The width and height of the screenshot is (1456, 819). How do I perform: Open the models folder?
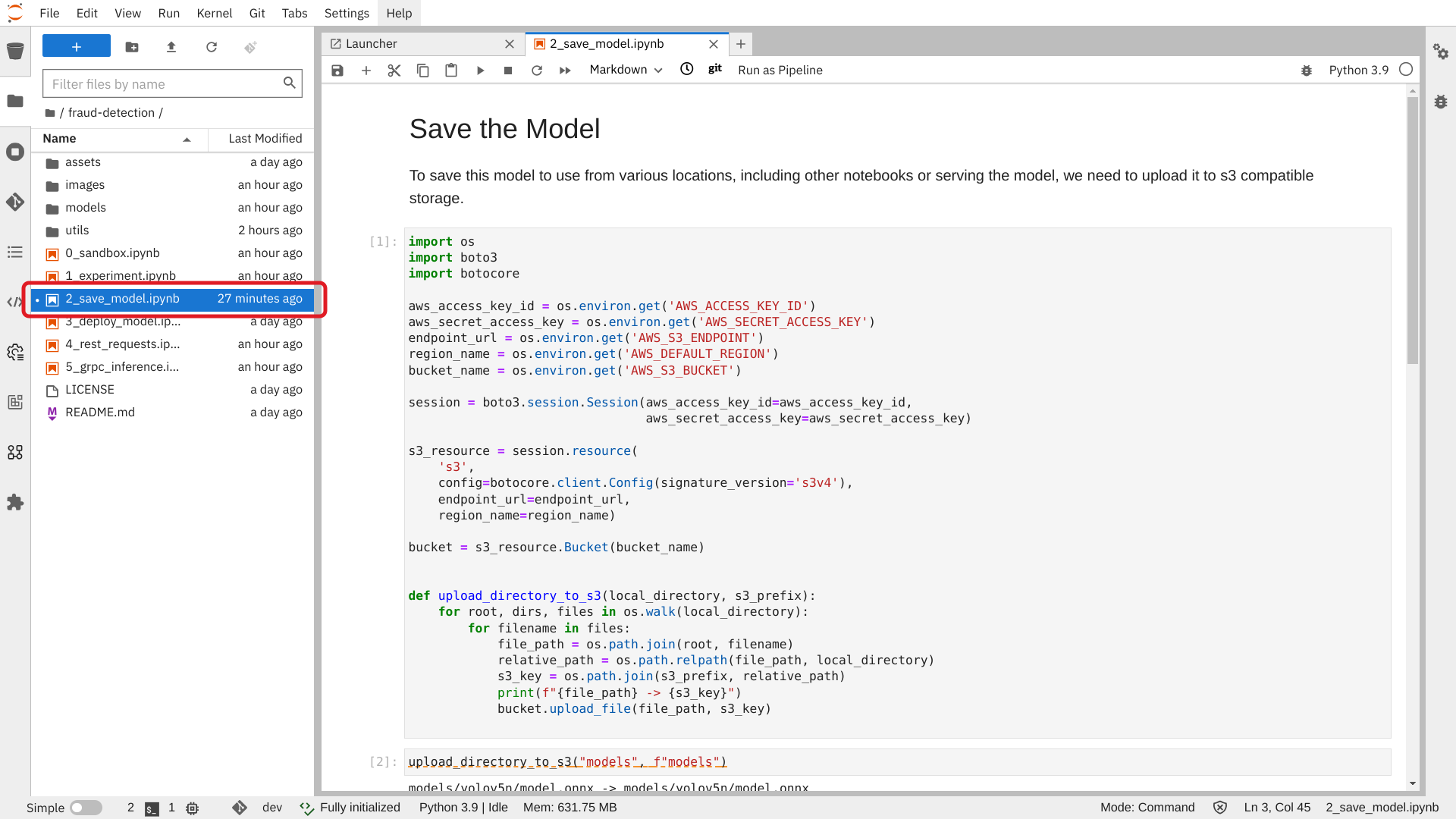(85, 207)
